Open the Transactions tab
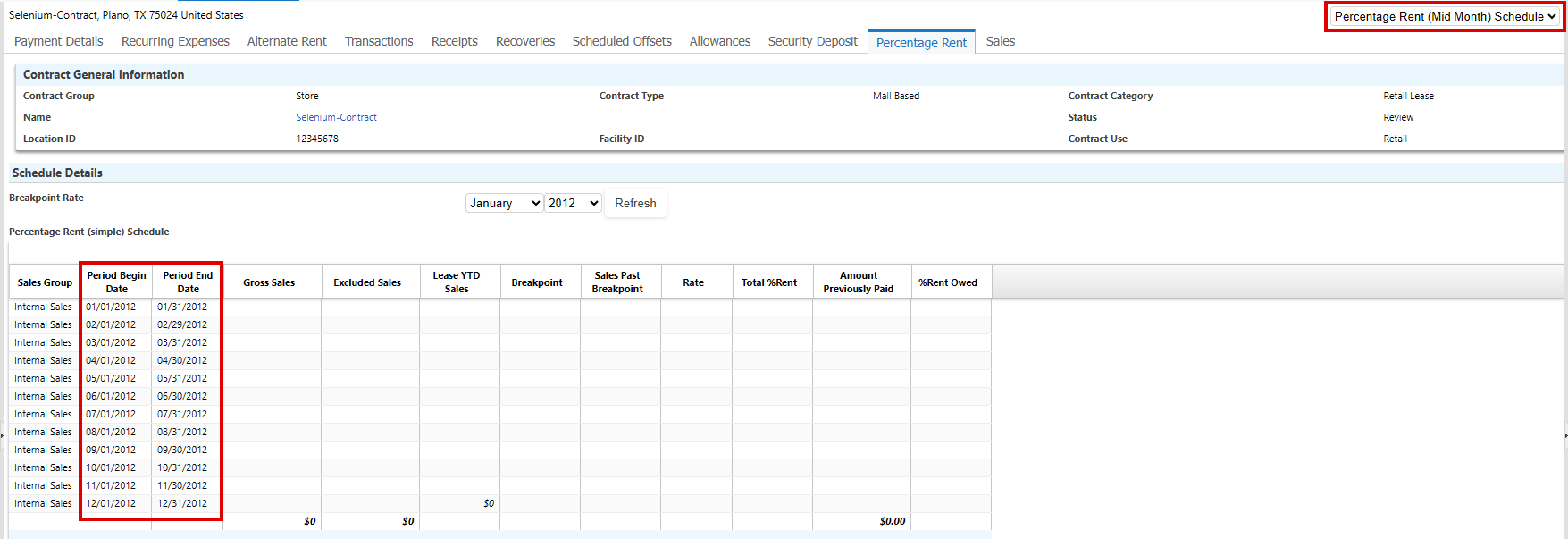 click(x=379, y=41)
